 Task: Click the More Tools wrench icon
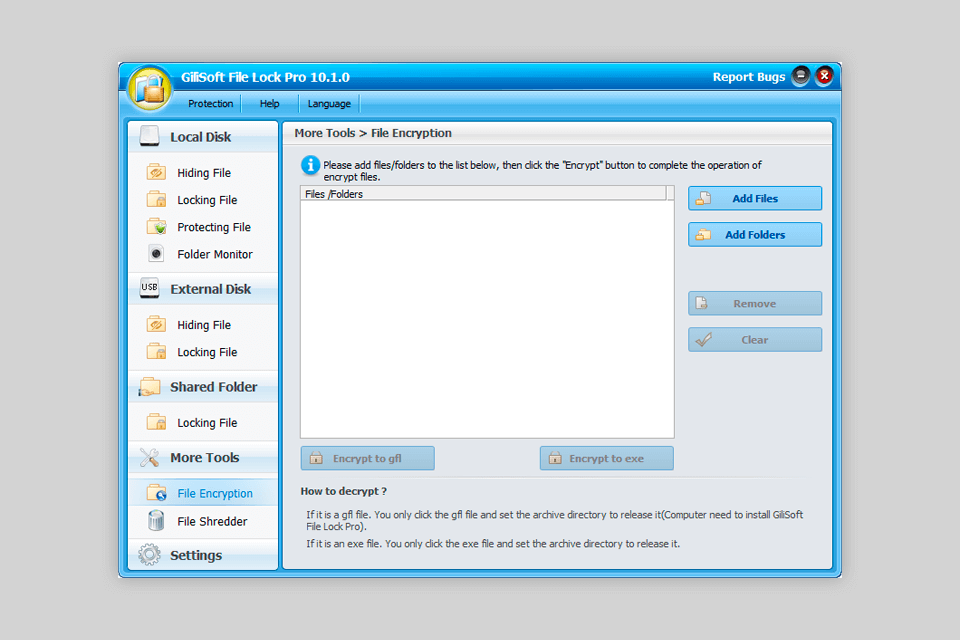click(x=149, y=457)
